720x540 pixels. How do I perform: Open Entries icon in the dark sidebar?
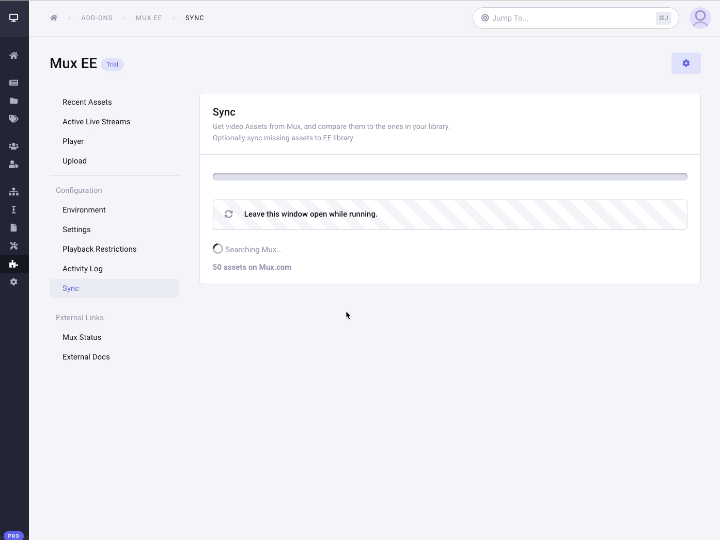pos(14,83)
